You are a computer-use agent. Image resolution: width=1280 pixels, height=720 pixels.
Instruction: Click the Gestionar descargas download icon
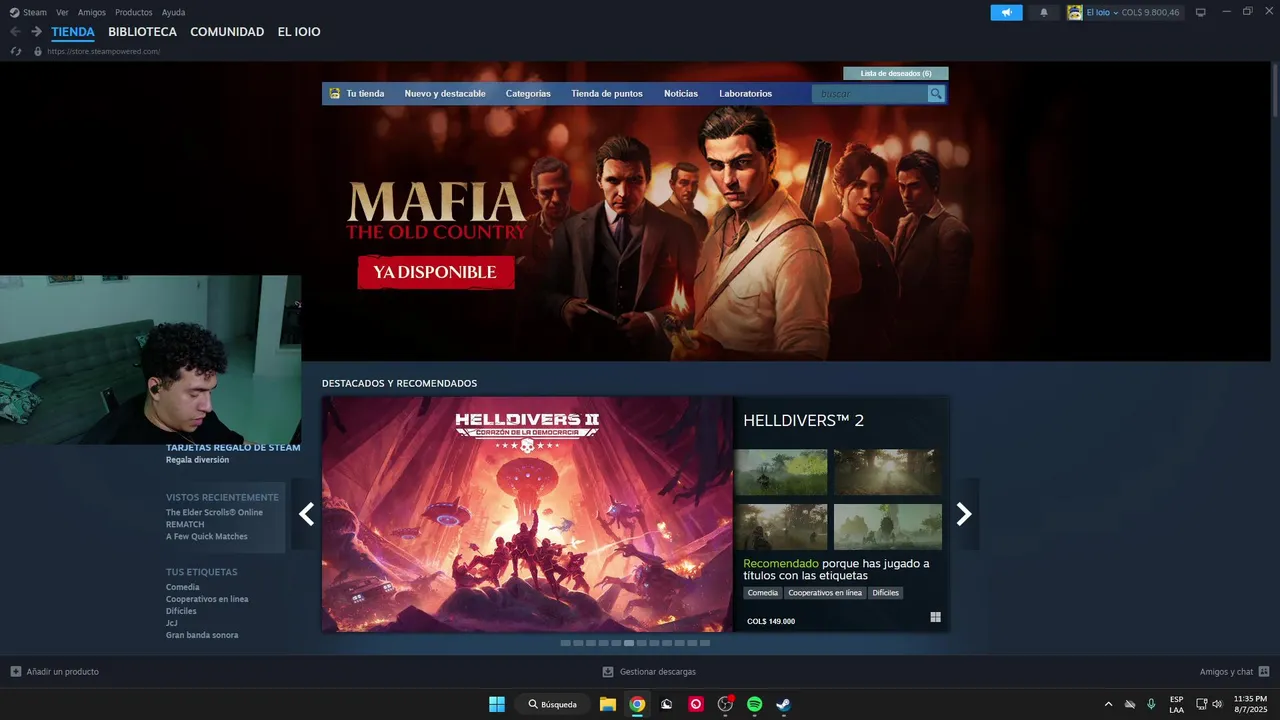608,672
